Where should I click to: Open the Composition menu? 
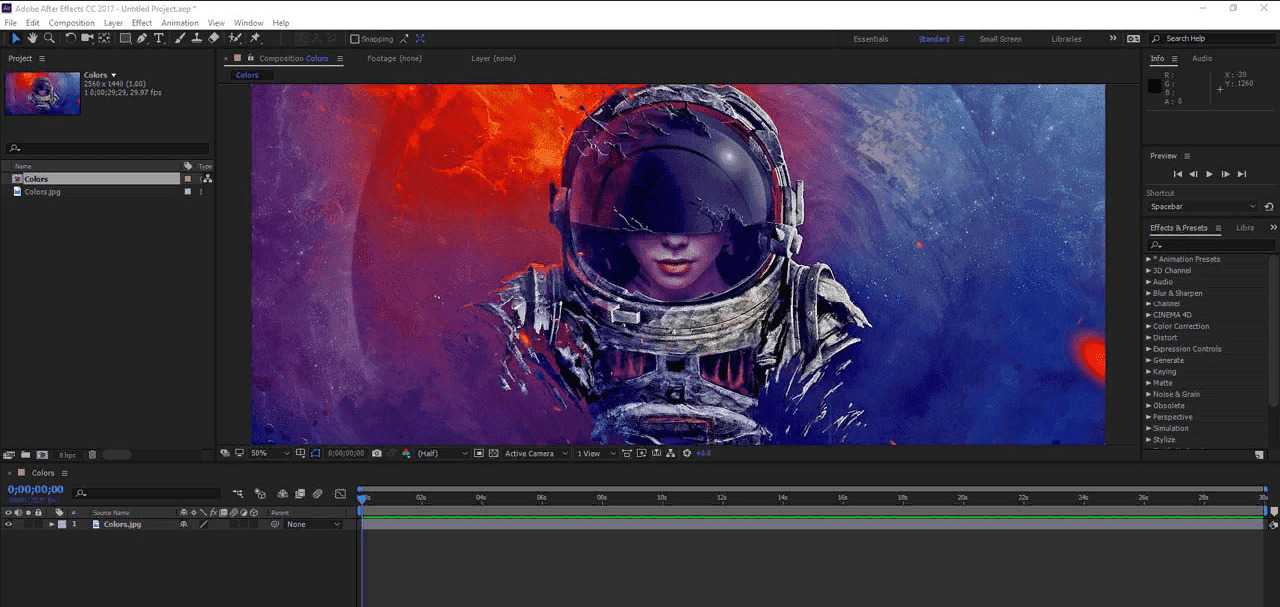click(71, 23)
